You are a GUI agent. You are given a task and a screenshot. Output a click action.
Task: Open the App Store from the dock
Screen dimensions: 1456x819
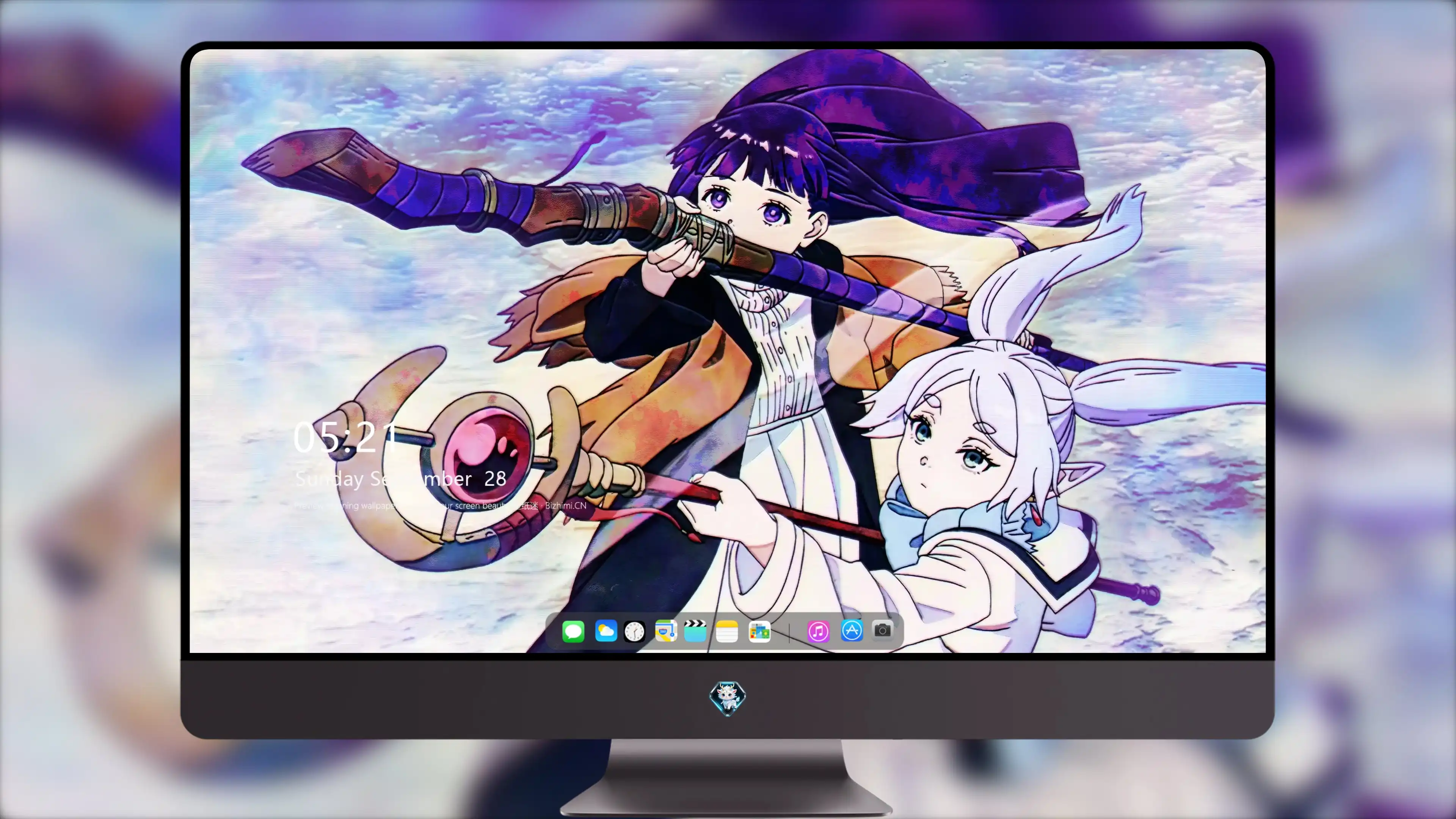click(852, 631)
